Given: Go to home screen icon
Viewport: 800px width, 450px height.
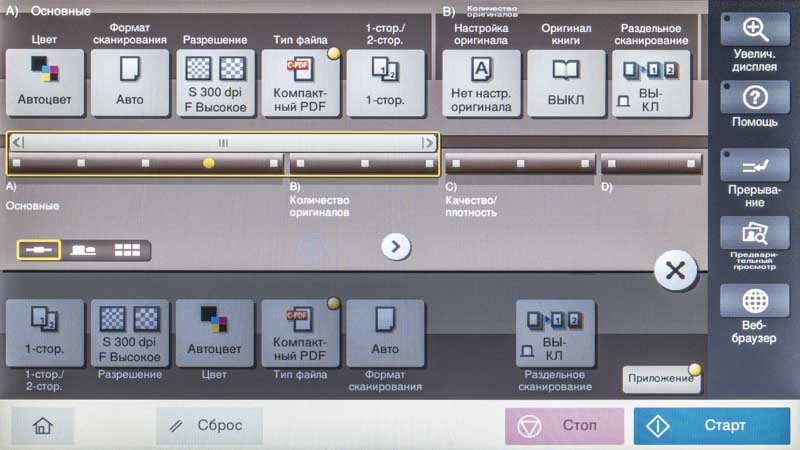Looking at the screenshot, I should pos(43,425).
